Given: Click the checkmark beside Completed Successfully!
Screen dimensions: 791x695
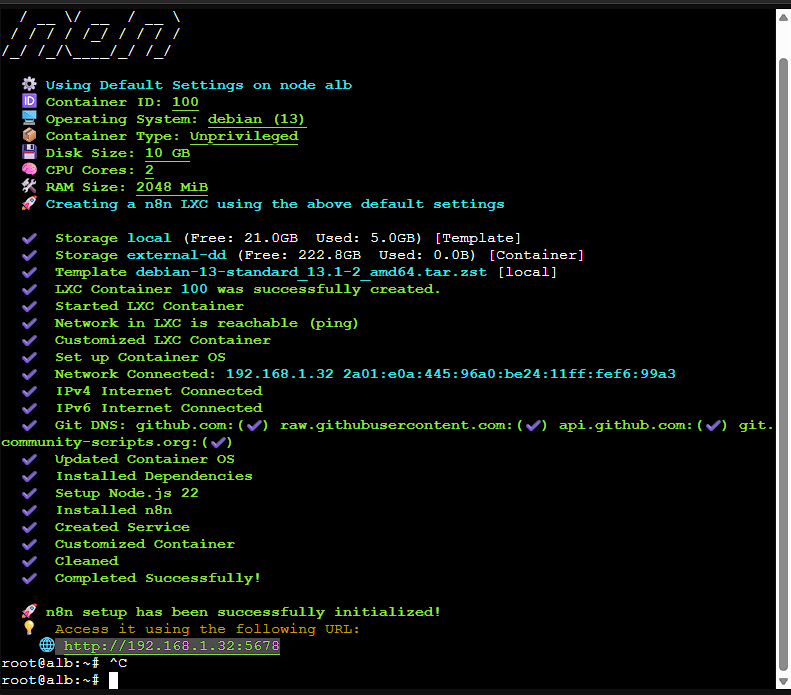Looking at the screenshot, I should [x=30, y=578].
